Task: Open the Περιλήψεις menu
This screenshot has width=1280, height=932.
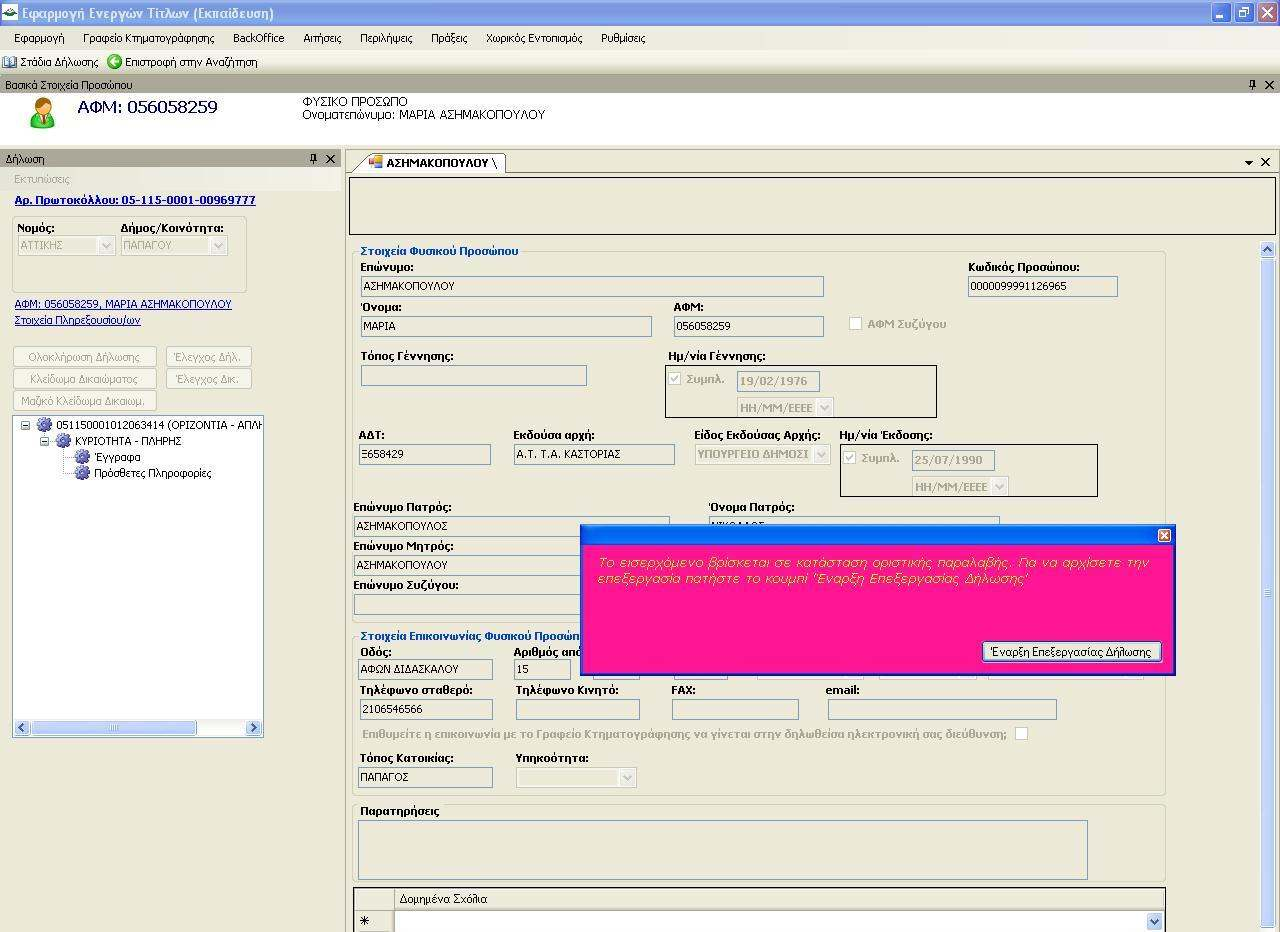Action: pos(386,38)
